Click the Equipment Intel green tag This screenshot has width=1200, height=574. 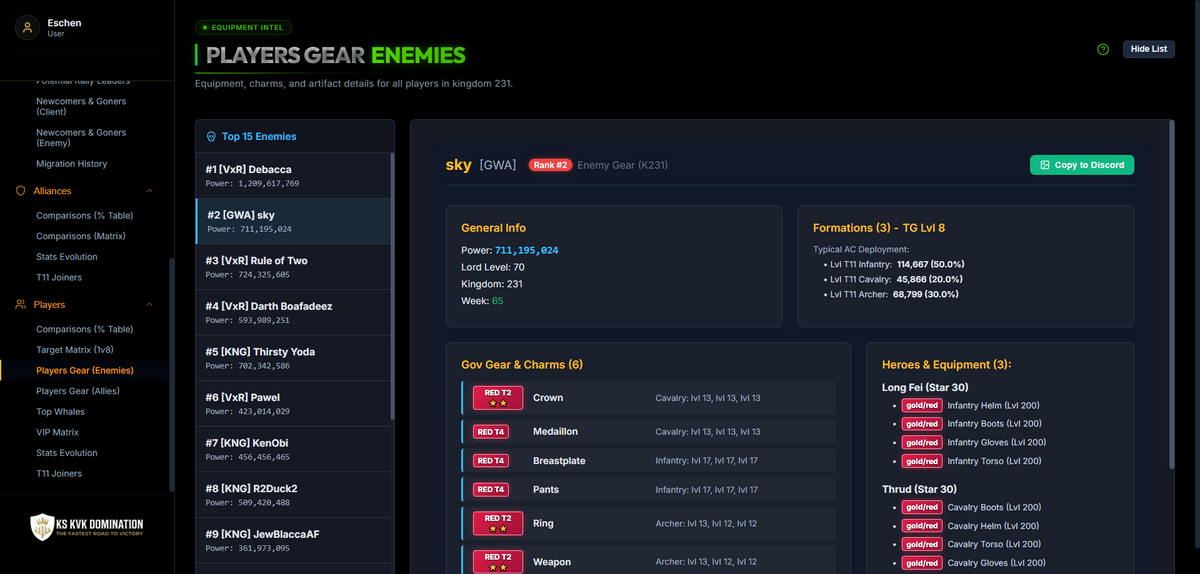click(x=244, y=28)
